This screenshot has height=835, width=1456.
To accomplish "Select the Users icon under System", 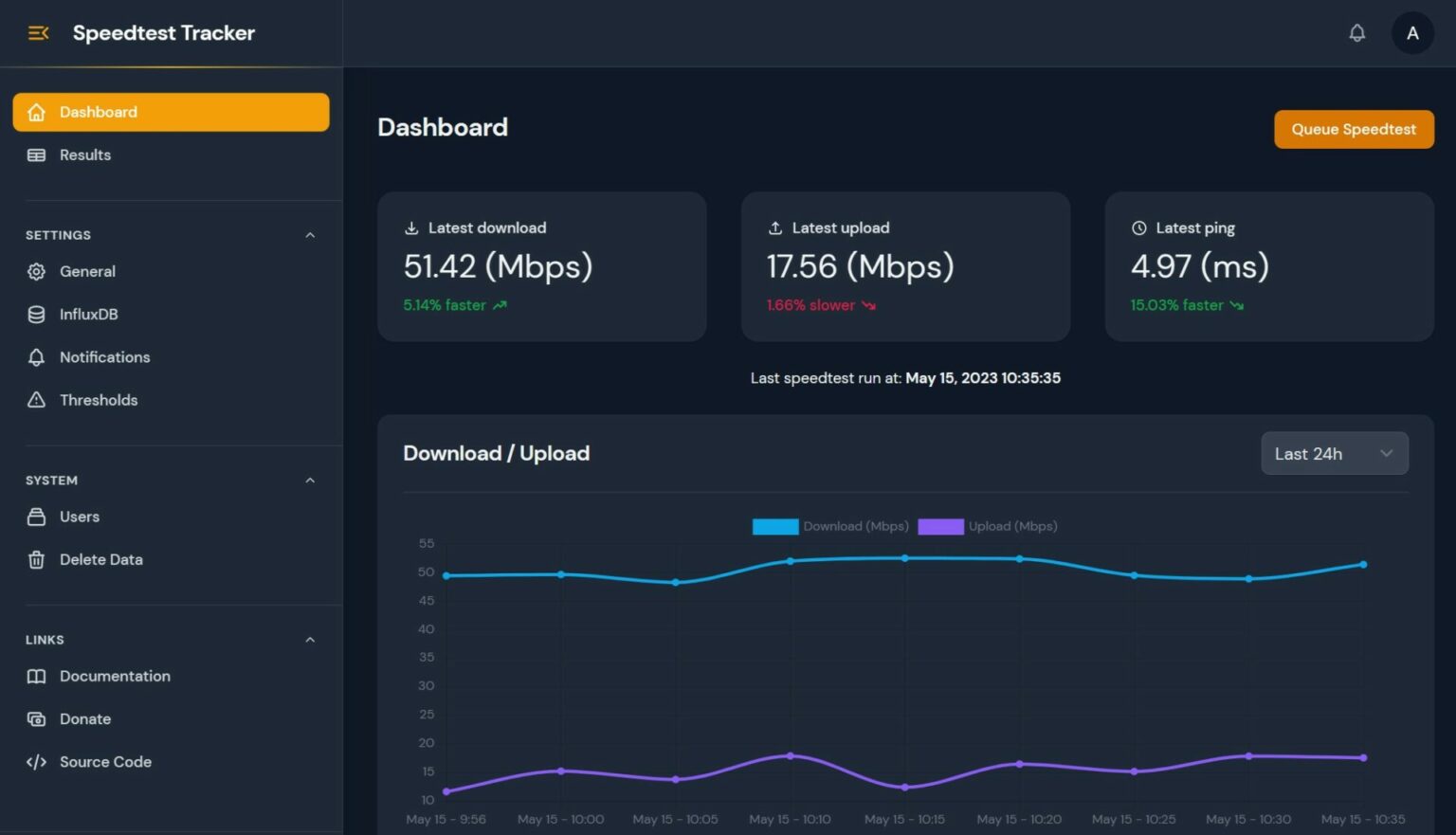I will click(36, 517).
